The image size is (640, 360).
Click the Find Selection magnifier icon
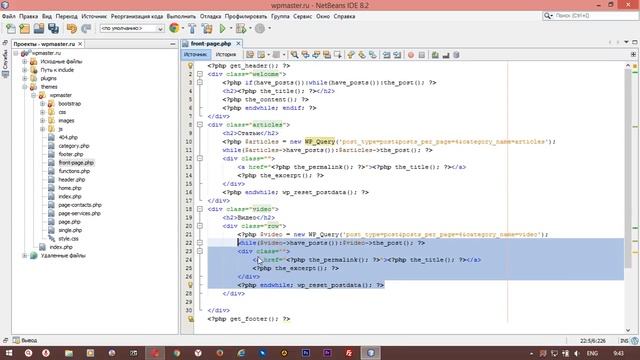294,55
